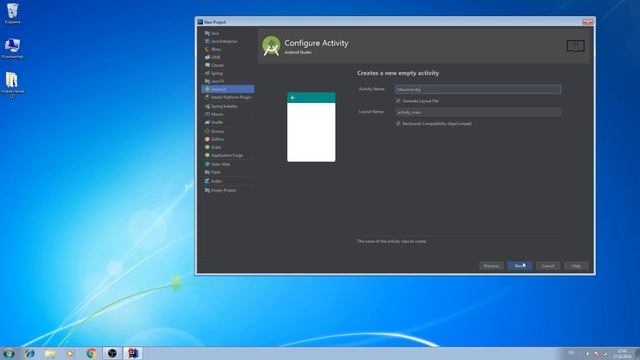Cancel the New Project wizard
640x360 pixels.
point(548,266)
